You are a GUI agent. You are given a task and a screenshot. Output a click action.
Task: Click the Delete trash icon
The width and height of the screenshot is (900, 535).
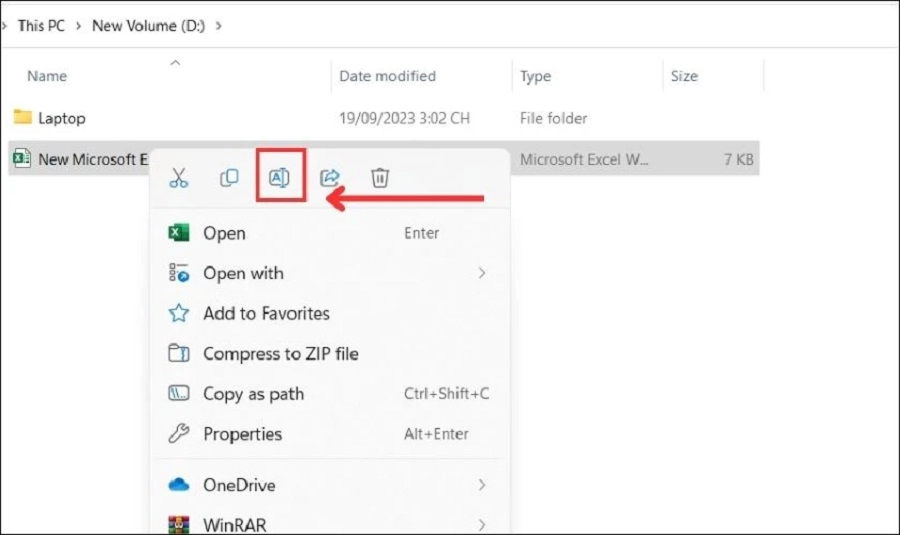380,178
